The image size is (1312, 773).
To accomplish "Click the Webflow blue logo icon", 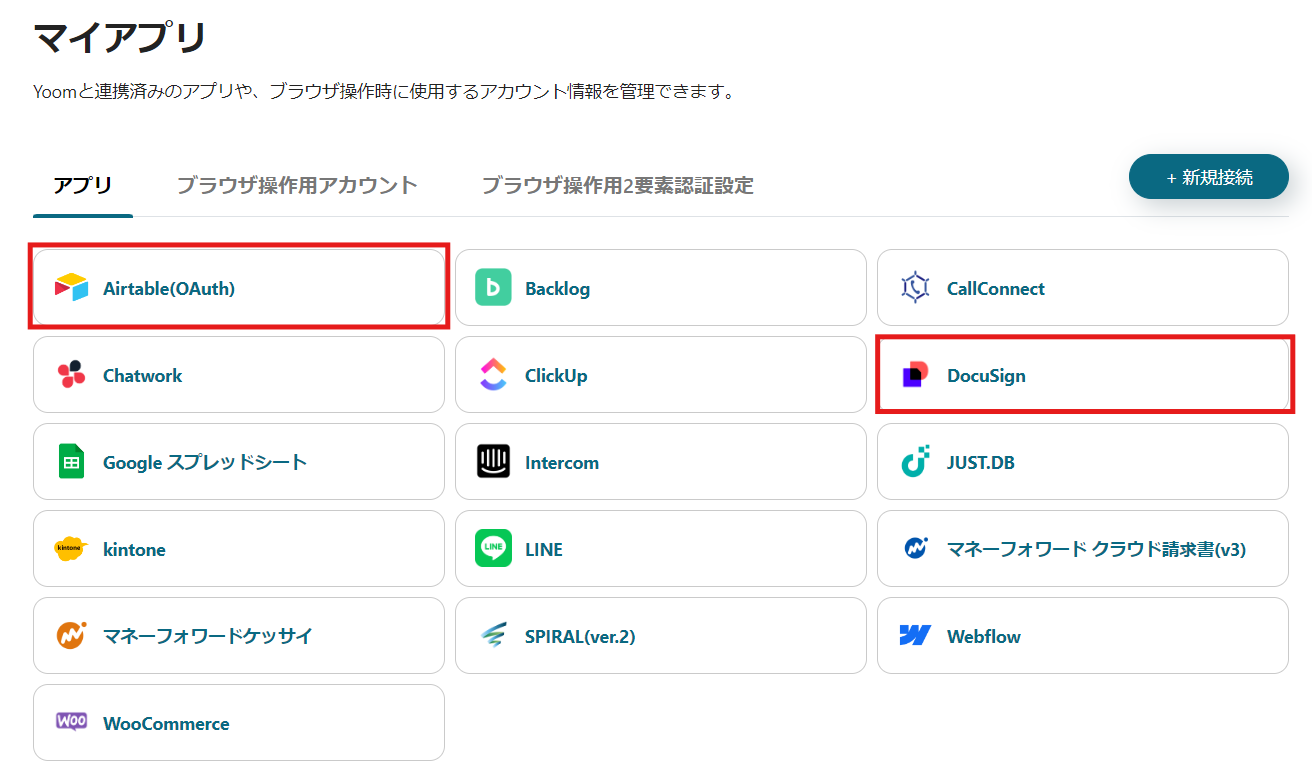I will pos(915,636).
